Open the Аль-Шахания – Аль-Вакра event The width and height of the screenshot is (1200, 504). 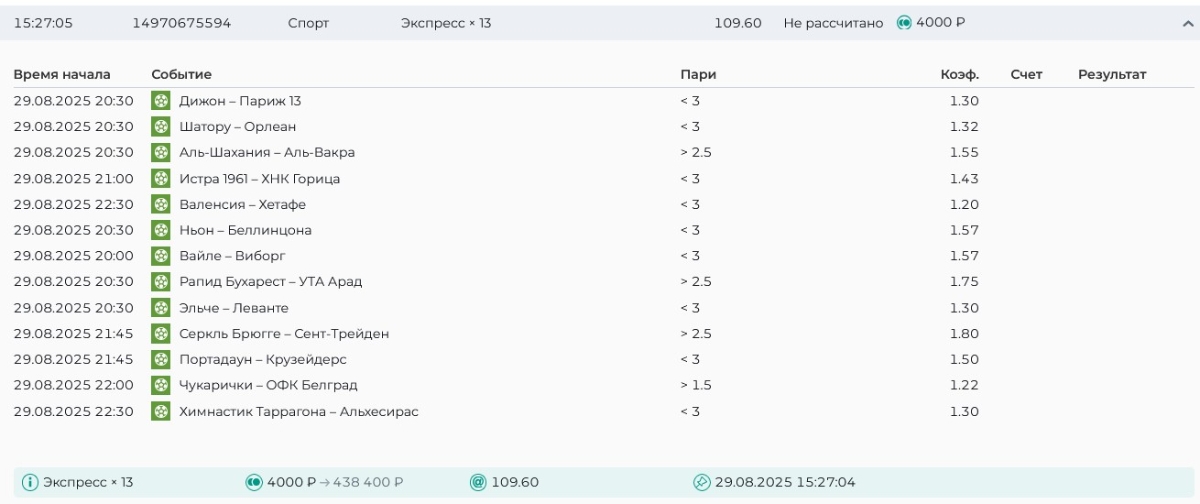pyautogui.click(x=266, y=153)
